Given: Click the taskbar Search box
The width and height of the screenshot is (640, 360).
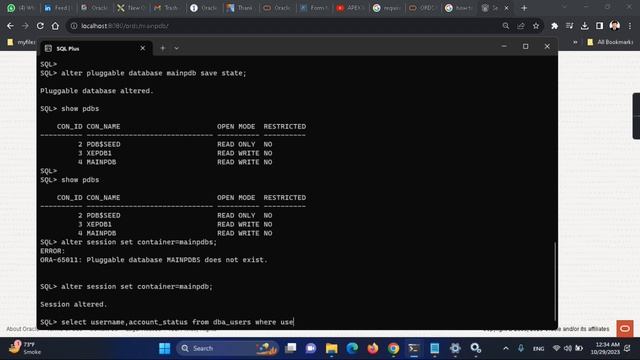Looking at the screenshot, I should [228, 348].
